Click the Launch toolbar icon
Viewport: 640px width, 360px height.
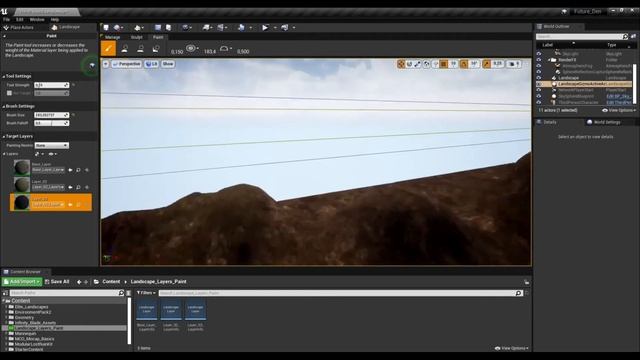click(x=285, y=27)
